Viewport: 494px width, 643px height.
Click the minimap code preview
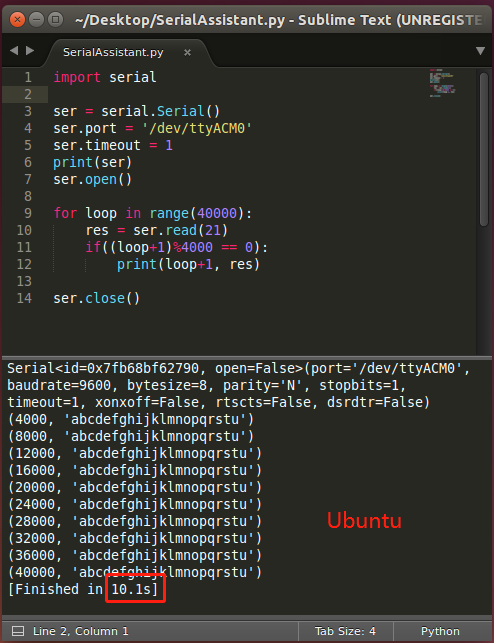(x=442, y=83)
